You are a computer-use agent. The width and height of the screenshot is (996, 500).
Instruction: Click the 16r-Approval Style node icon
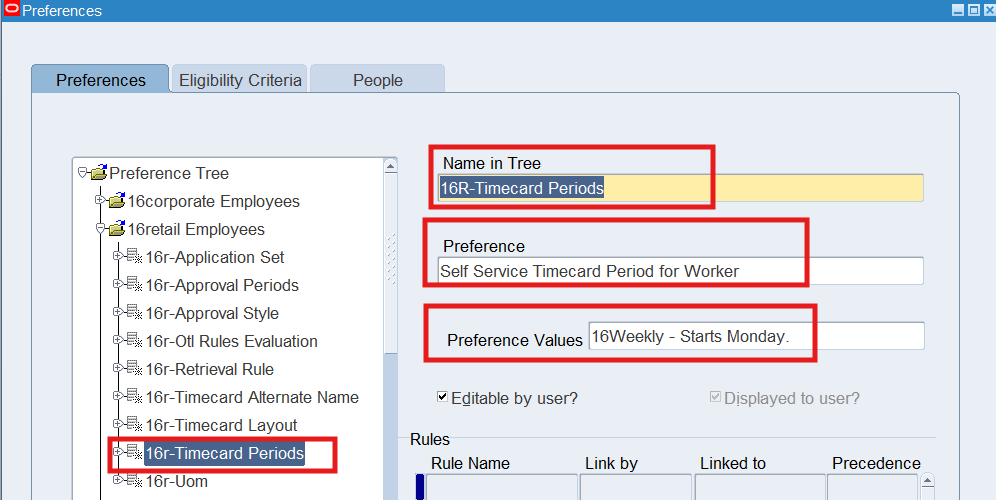coord(134,313)
